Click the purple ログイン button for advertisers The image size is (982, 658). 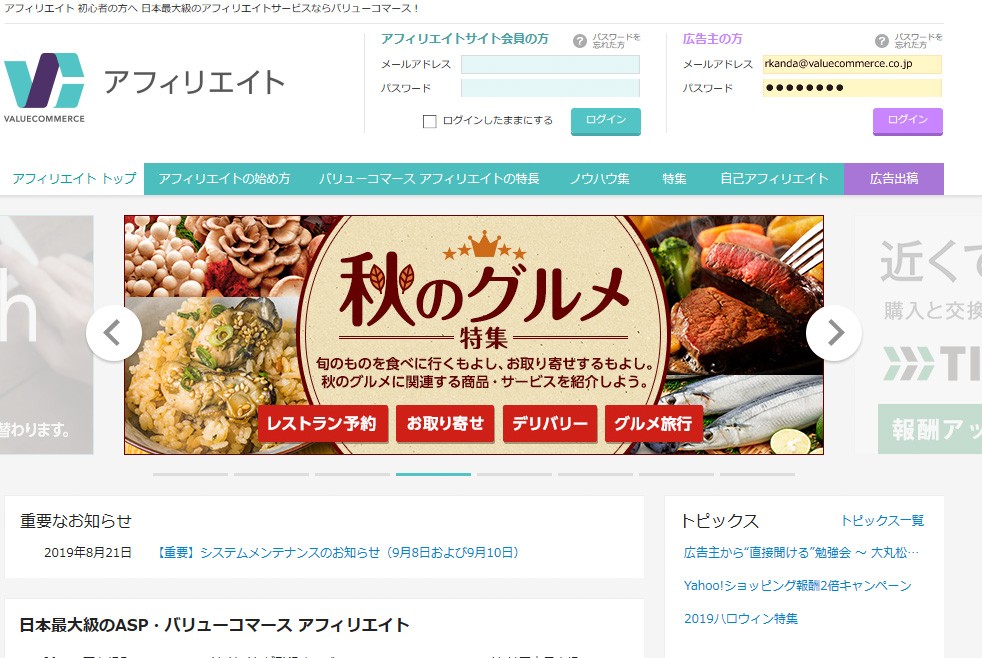(x=907, y=121)
